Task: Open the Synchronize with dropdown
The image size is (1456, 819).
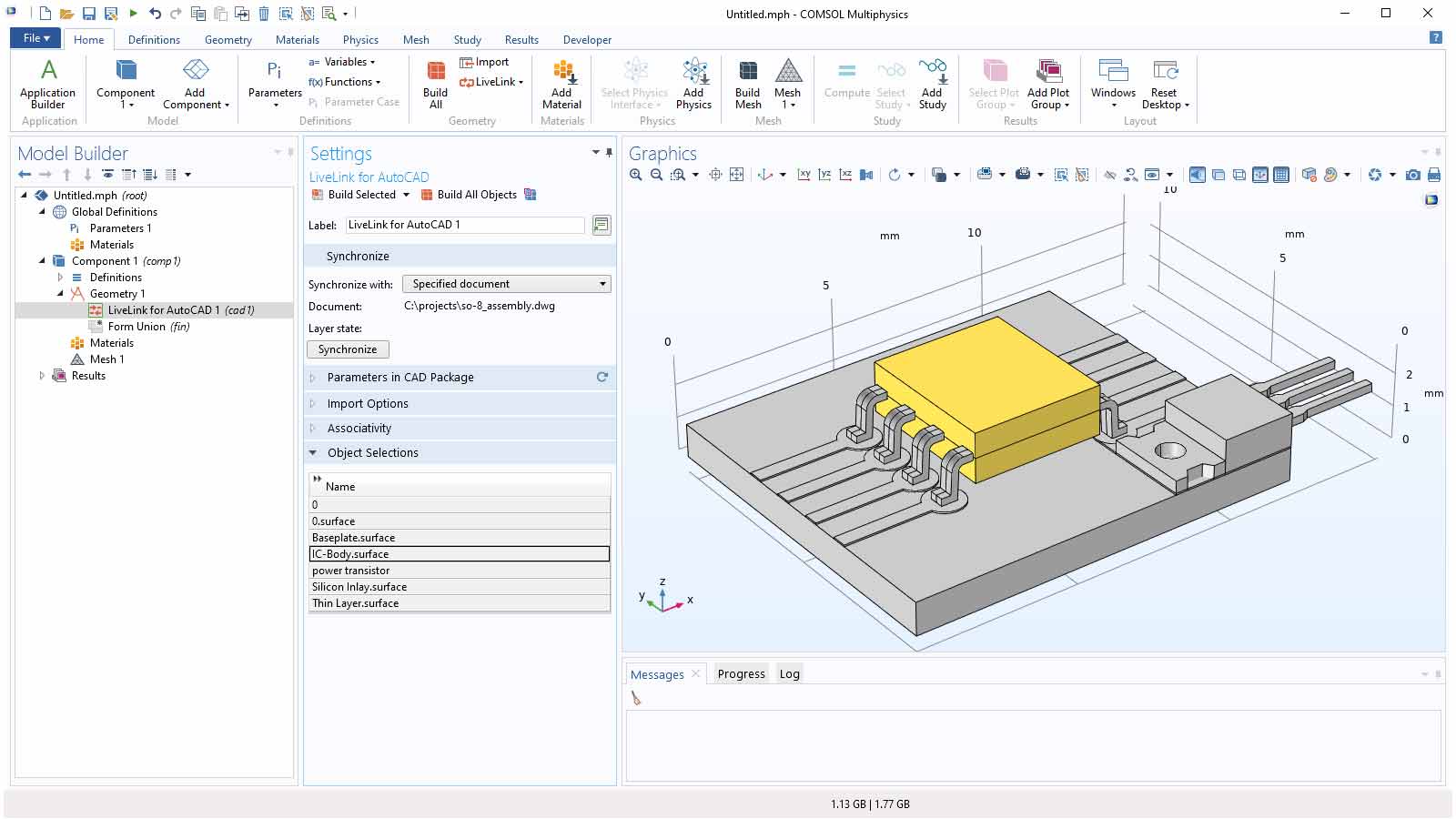Action: click(506, 284)
